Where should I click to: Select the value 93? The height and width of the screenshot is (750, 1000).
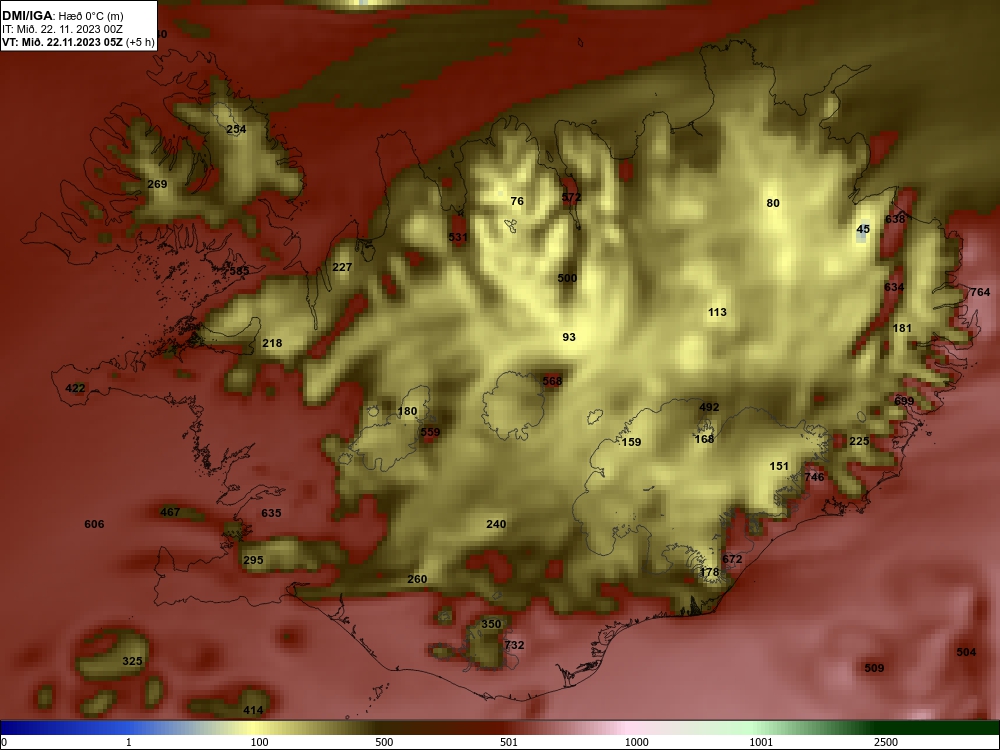point(569,337)
